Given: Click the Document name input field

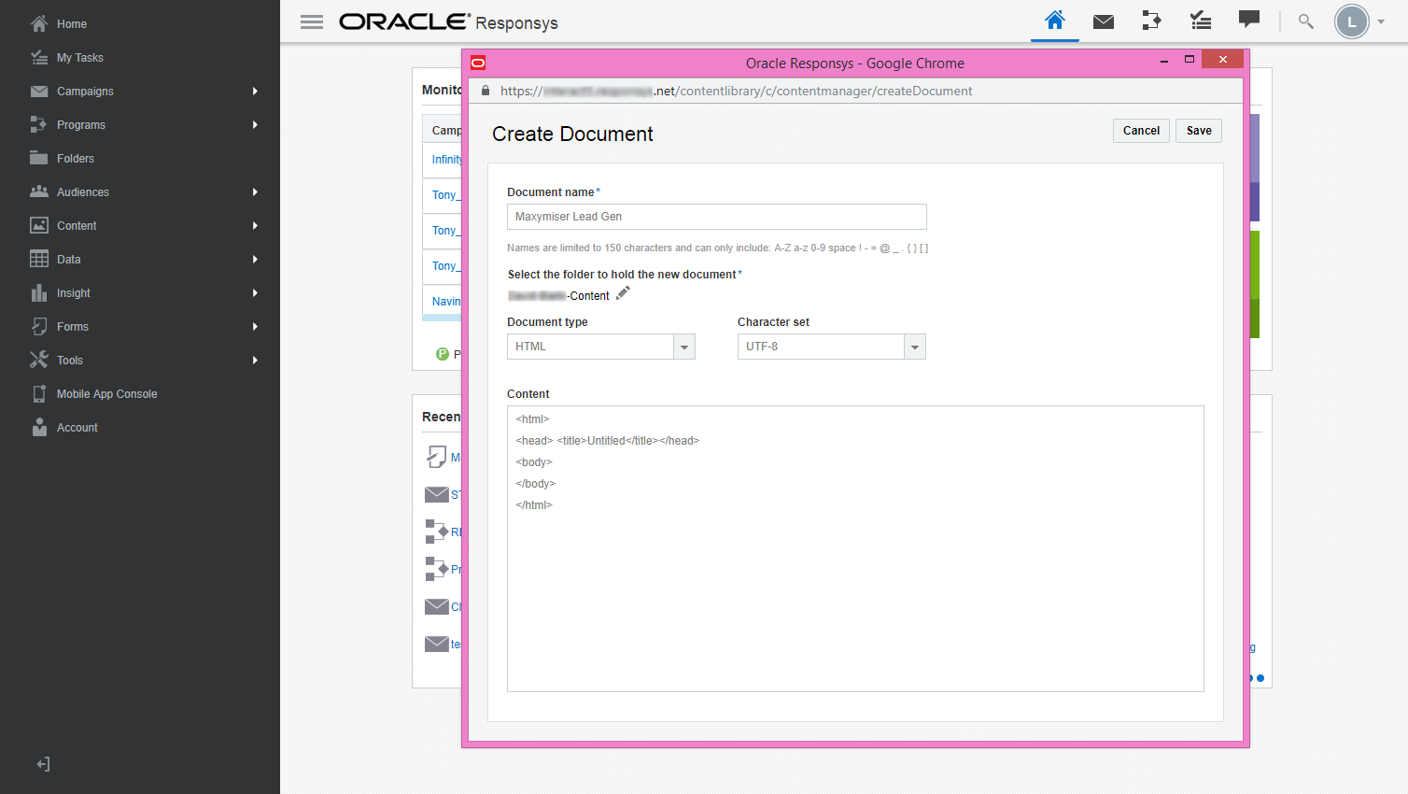Looking at the screenshot, I should [717, 217].
